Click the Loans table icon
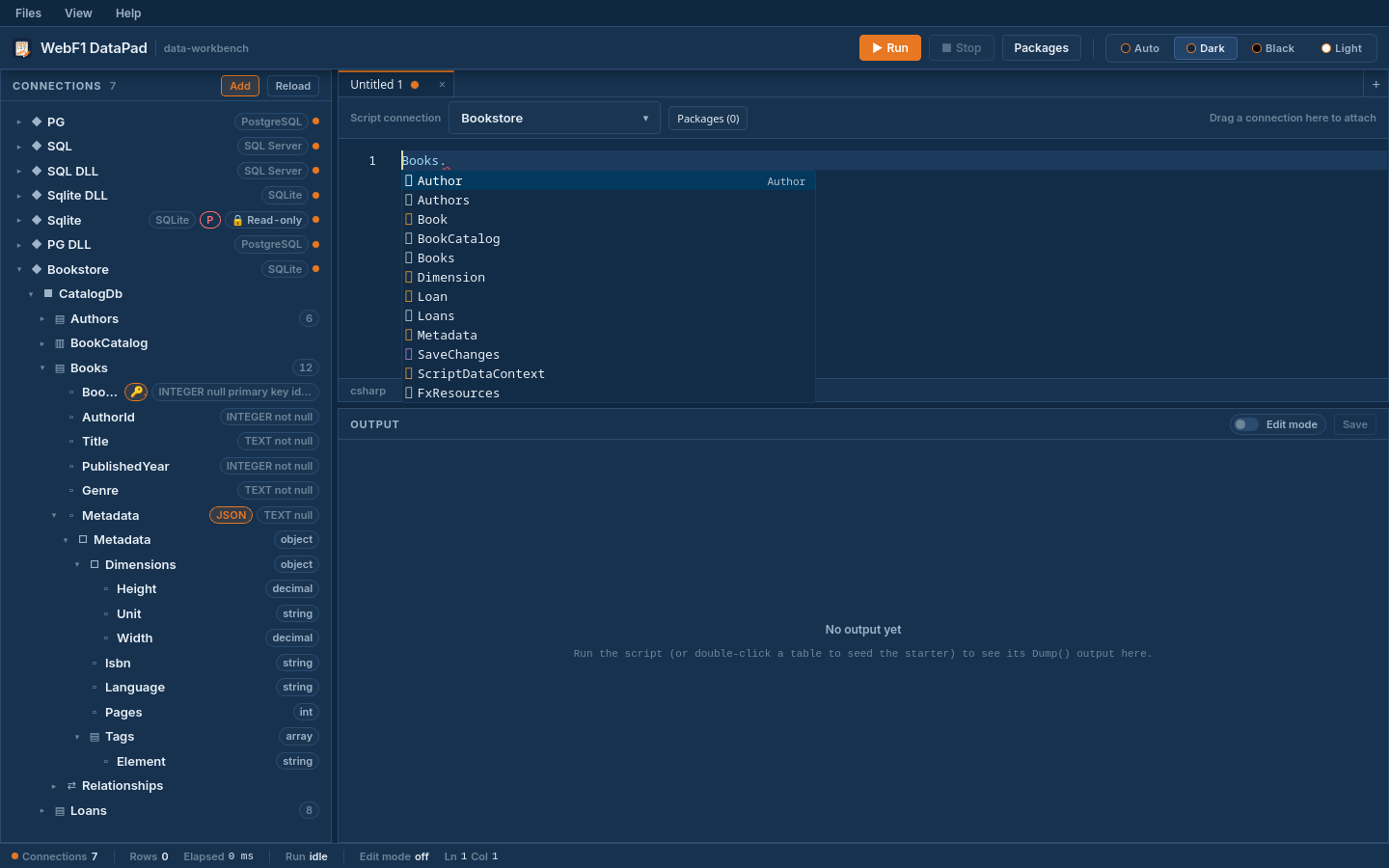 (x=60, y=811)
